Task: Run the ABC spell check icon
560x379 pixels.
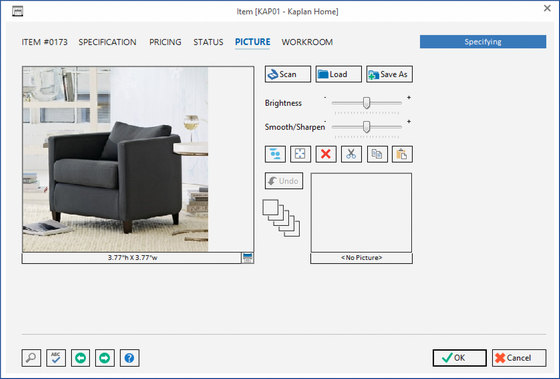Action: pyautogui.click(x=56, y=358)
